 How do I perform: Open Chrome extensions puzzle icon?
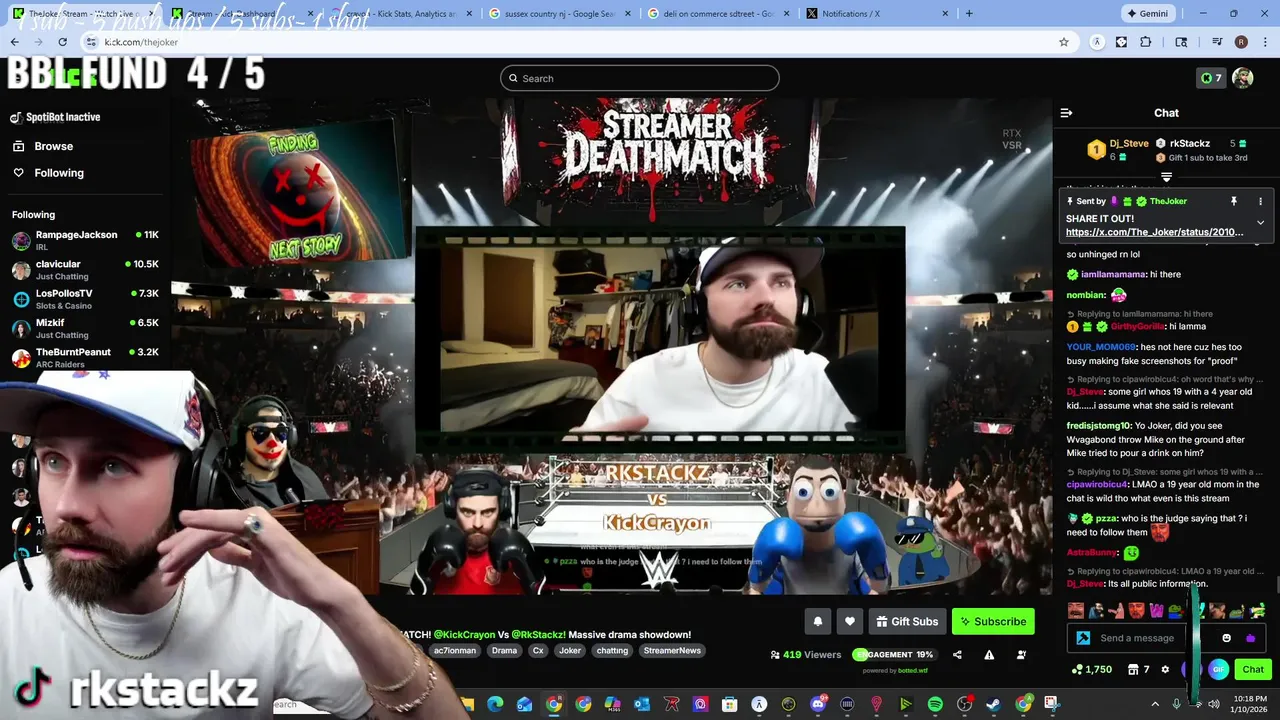pos(1146,42)
